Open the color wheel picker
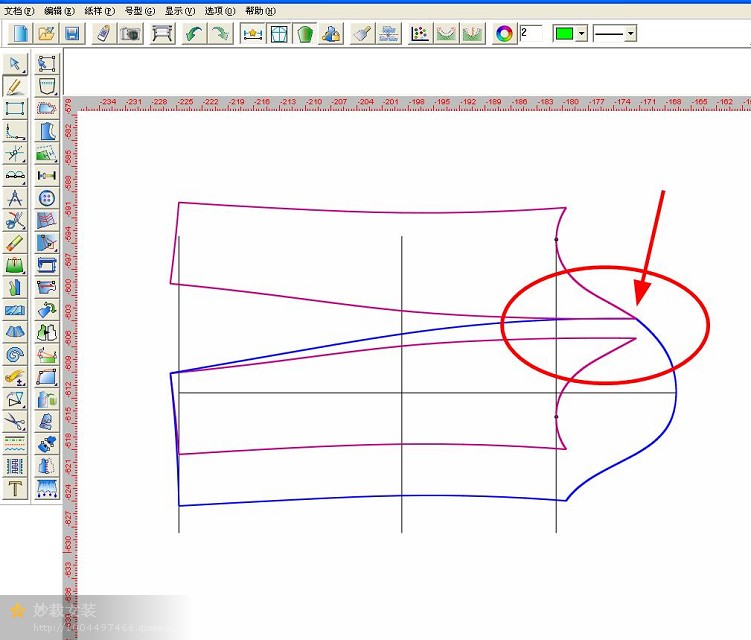Image resolution: width=751 pixels, height=640 pixels. coord(504,33)
